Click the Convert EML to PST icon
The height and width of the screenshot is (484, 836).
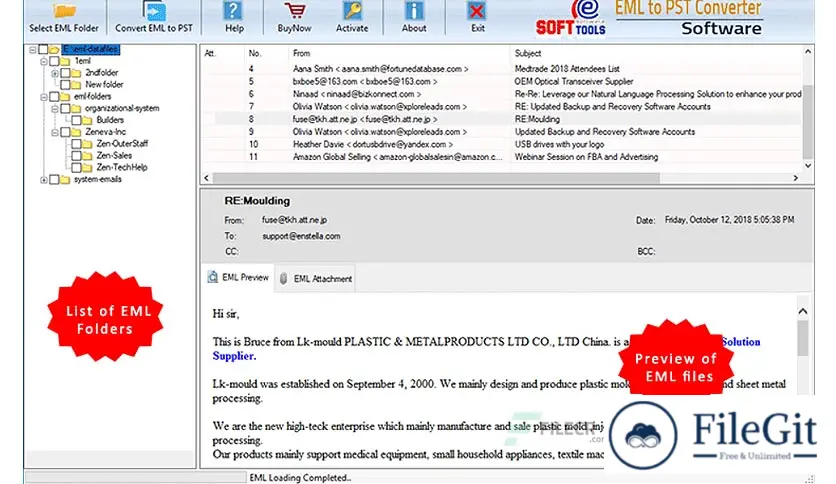click(154, 10)
